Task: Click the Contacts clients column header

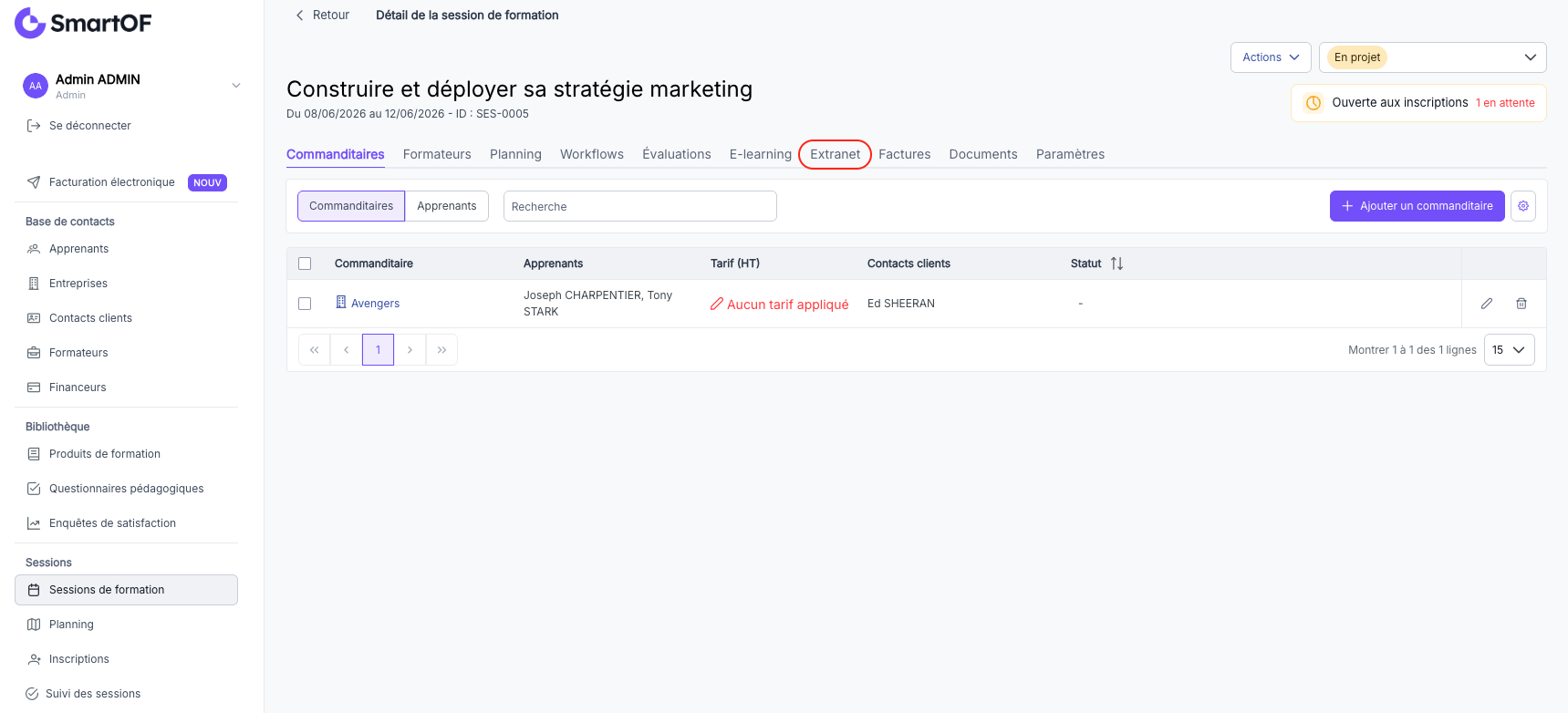Action: point(909,263)
